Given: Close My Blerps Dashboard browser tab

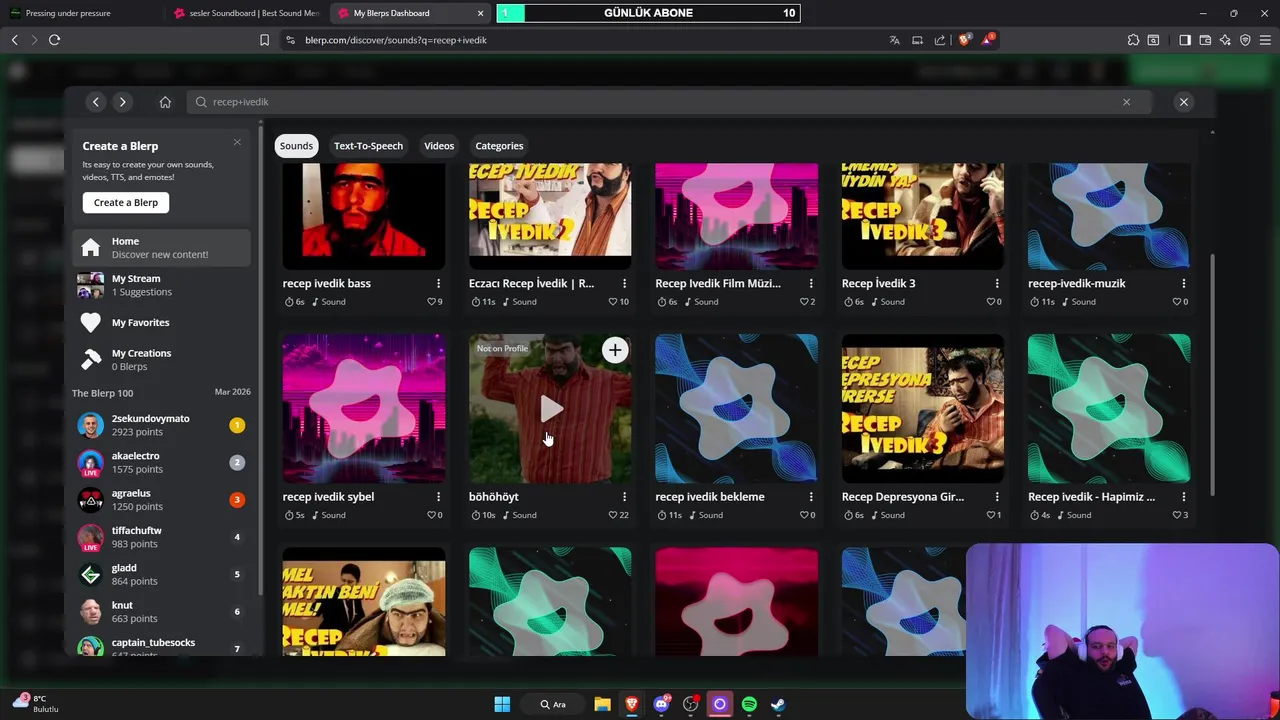Looking at the screenshot, I should click(x=480, y=13).
